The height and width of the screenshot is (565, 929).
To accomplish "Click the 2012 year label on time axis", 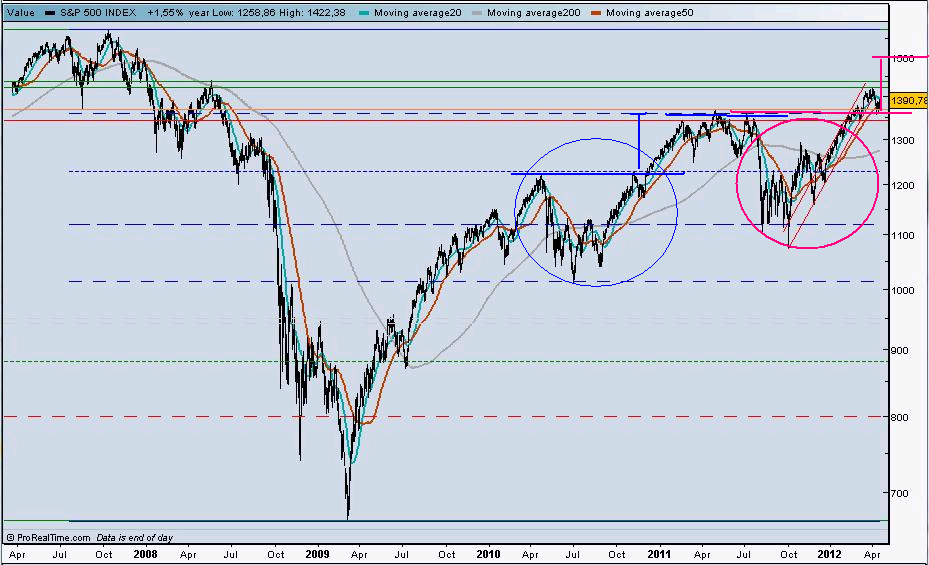I will pyautogui.click(x=829, y=554).
